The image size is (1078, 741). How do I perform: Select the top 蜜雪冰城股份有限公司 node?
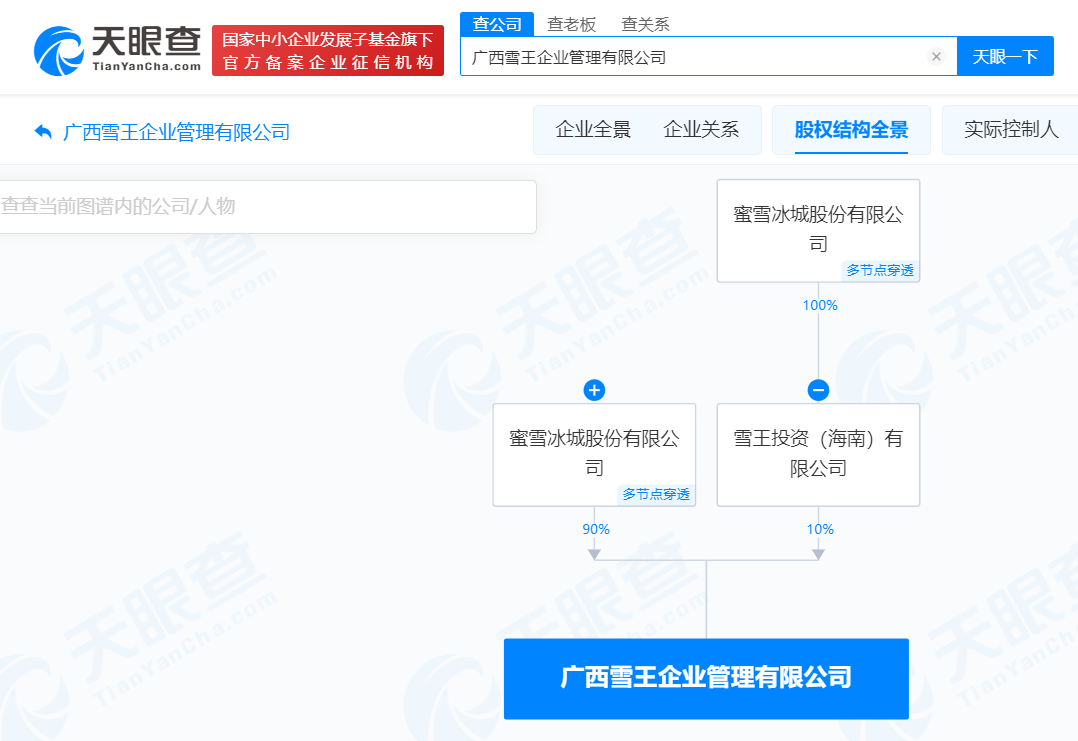pyautogui.click(x=818, y=230)
